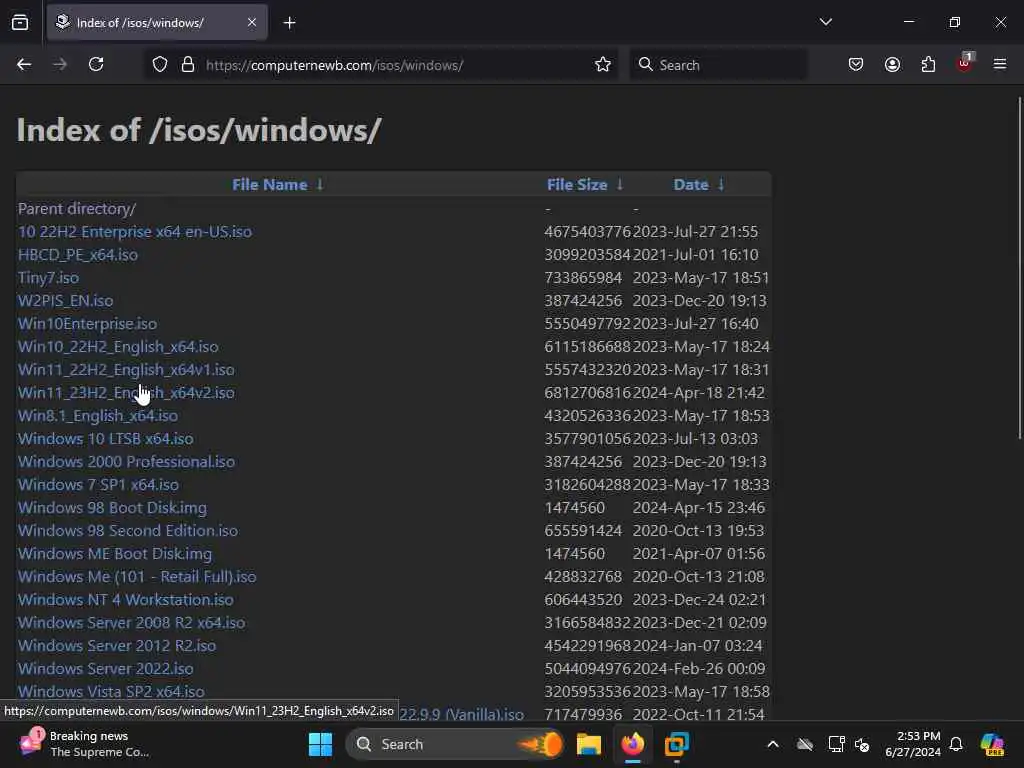Open the taskbar notification bell
Screen dimensions: 1024x768
click(x=956, y=744)
